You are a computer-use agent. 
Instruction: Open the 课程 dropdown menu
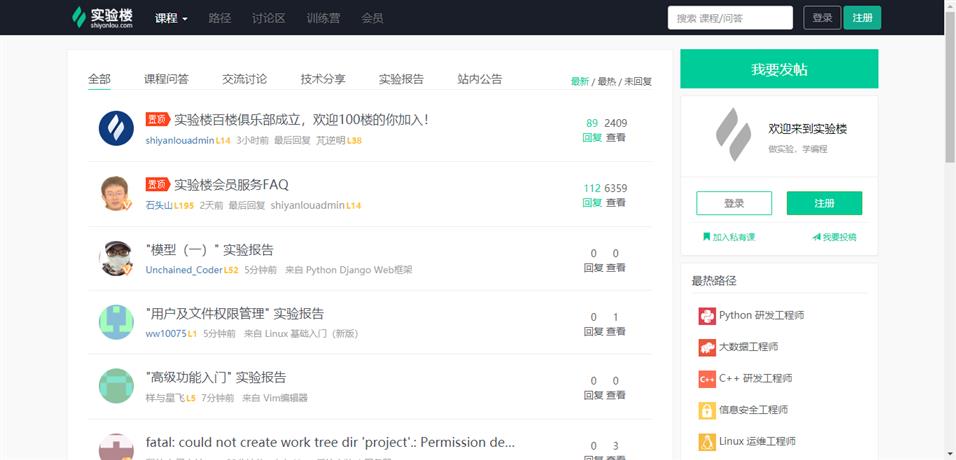171,18
